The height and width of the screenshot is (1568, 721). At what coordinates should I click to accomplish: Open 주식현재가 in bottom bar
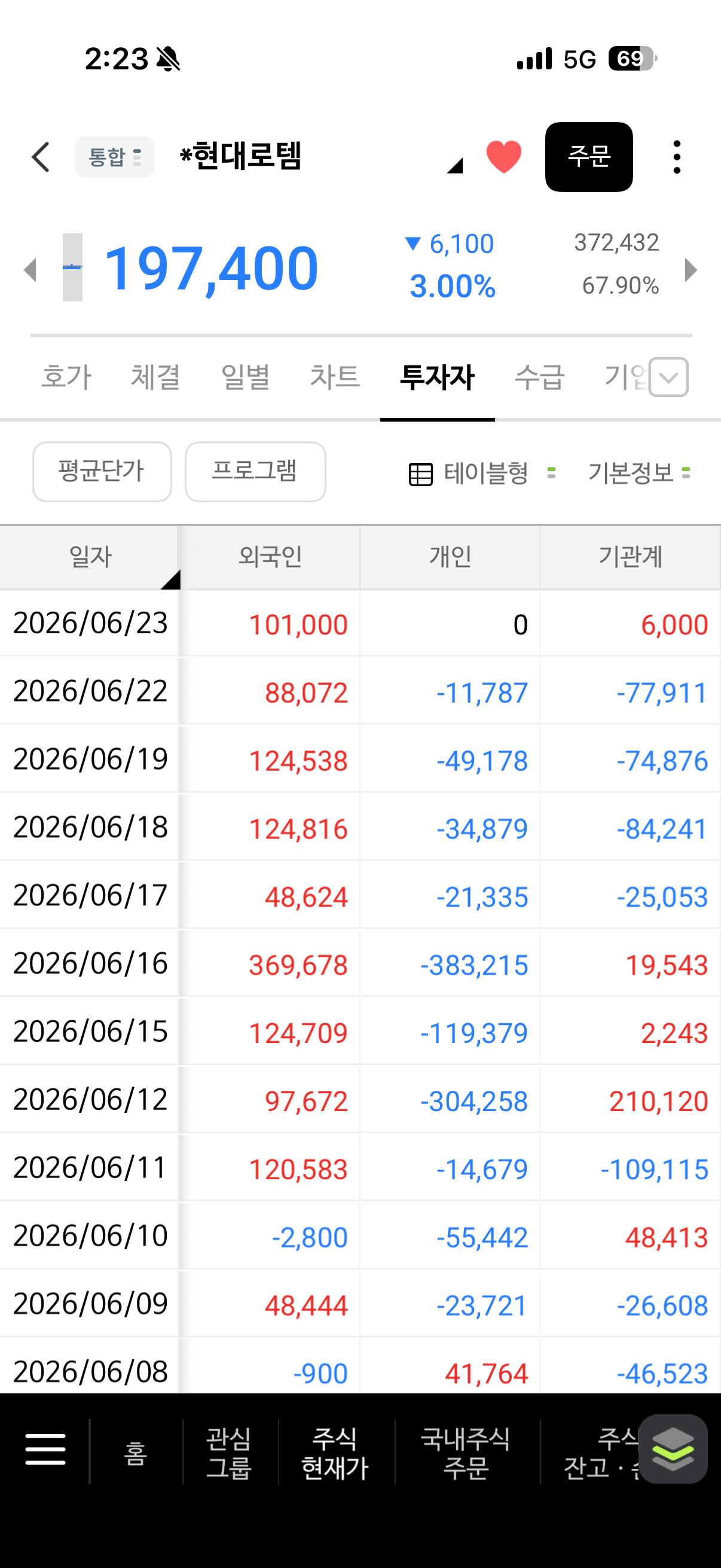click(335, 1453)
